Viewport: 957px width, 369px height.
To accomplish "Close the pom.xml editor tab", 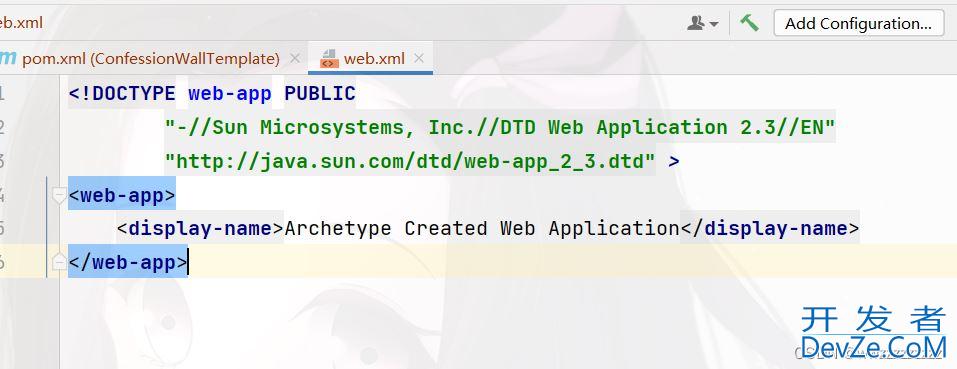I will (295, 59).
